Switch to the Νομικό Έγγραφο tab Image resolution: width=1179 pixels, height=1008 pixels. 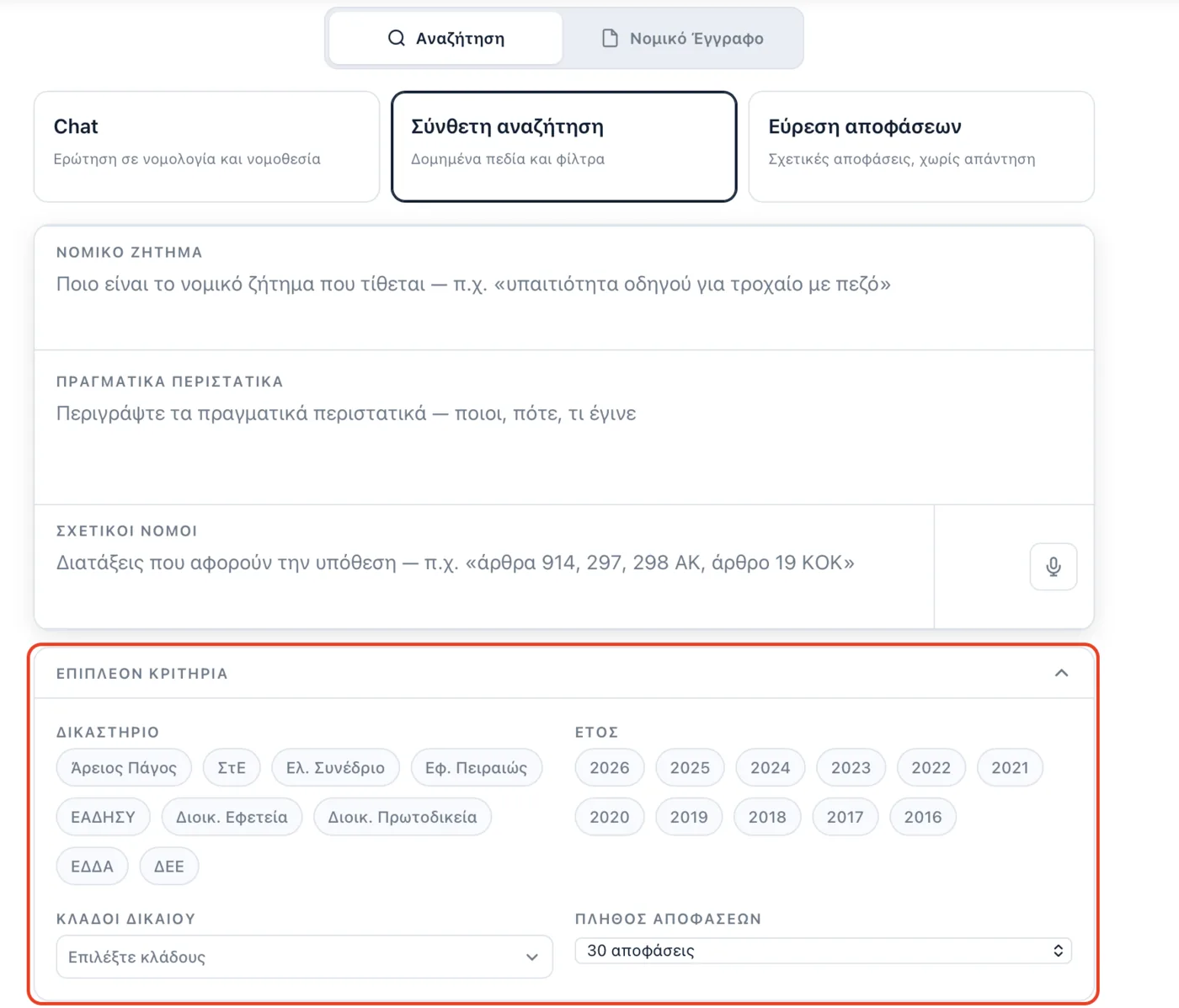pyautogui.click(x=682, y=38)
